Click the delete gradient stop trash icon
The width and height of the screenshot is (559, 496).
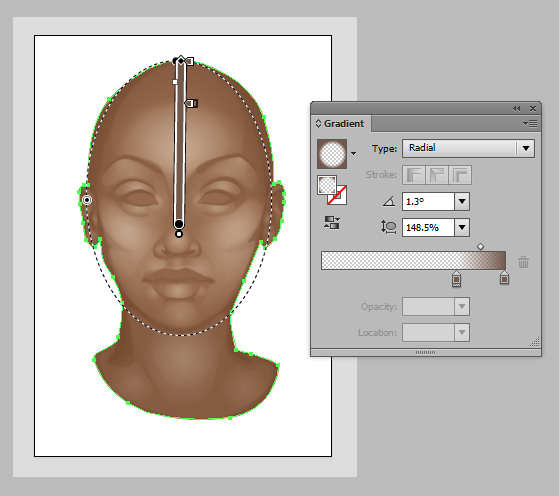pos(523,262)
